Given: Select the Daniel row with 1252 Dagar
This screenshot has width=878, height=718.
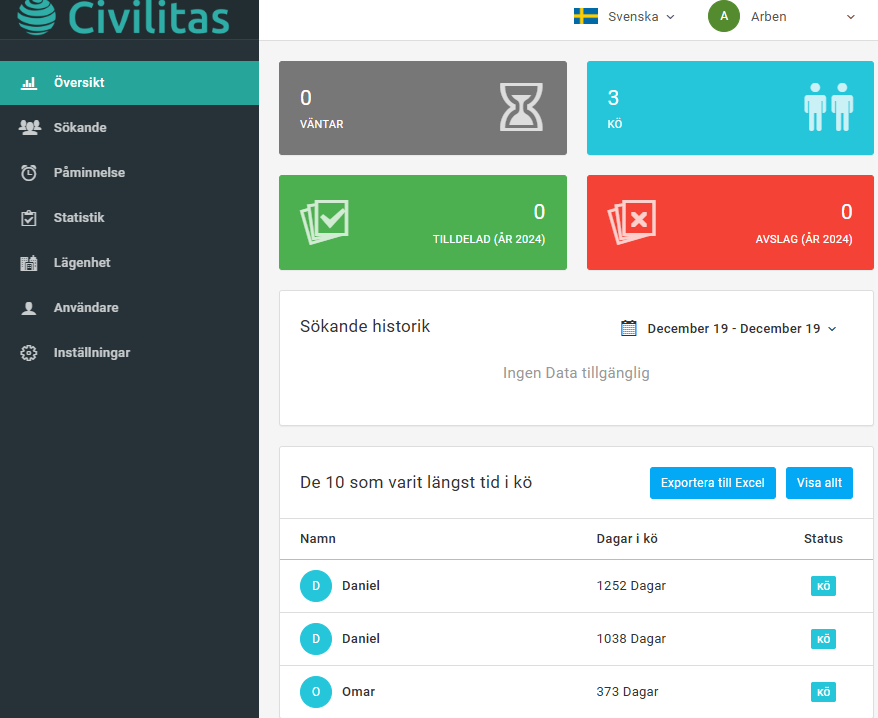Looking at the screenshot, I should coord(575,586).
